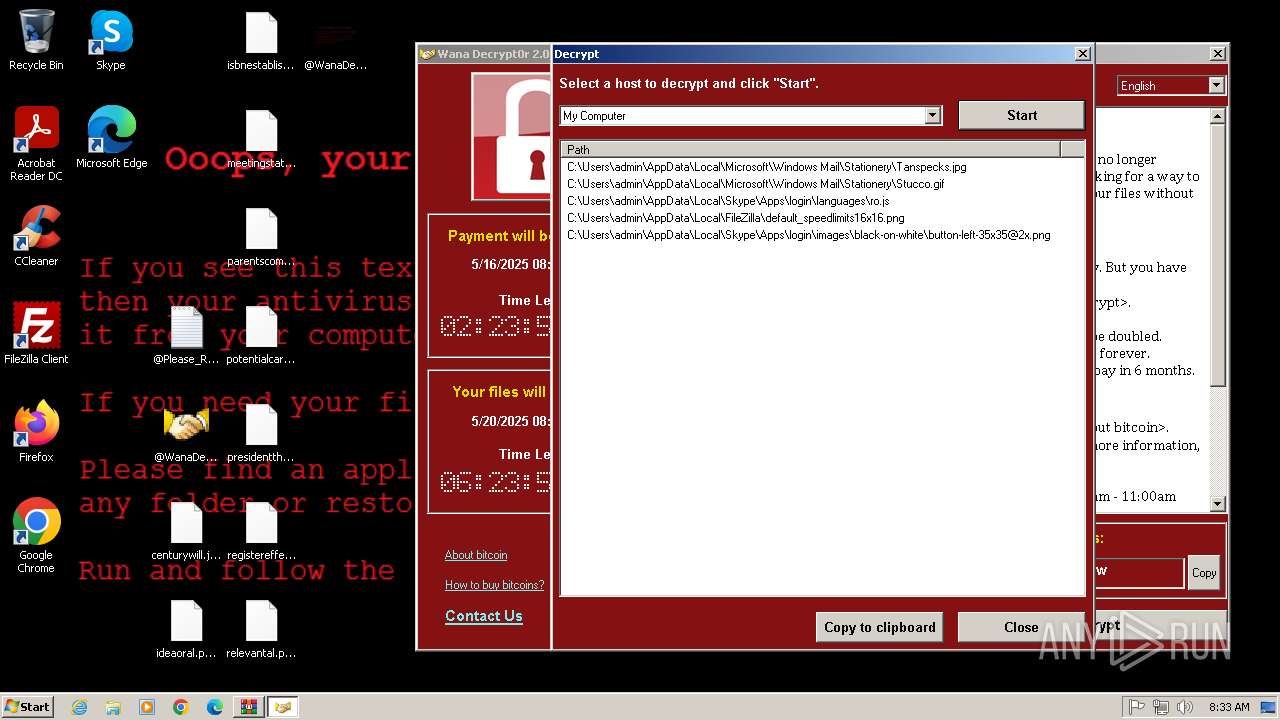Select the @Please_R... text file icon
The height and width of the screenshot is (720, 1280).
[186, 336]
